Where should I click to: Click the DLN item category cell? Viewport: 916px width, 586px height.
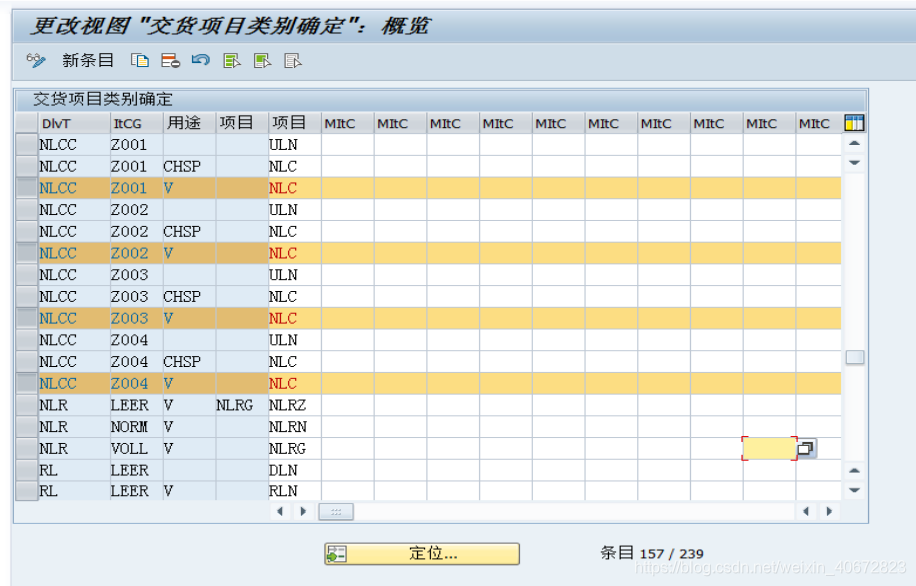(x=294, y=470)
